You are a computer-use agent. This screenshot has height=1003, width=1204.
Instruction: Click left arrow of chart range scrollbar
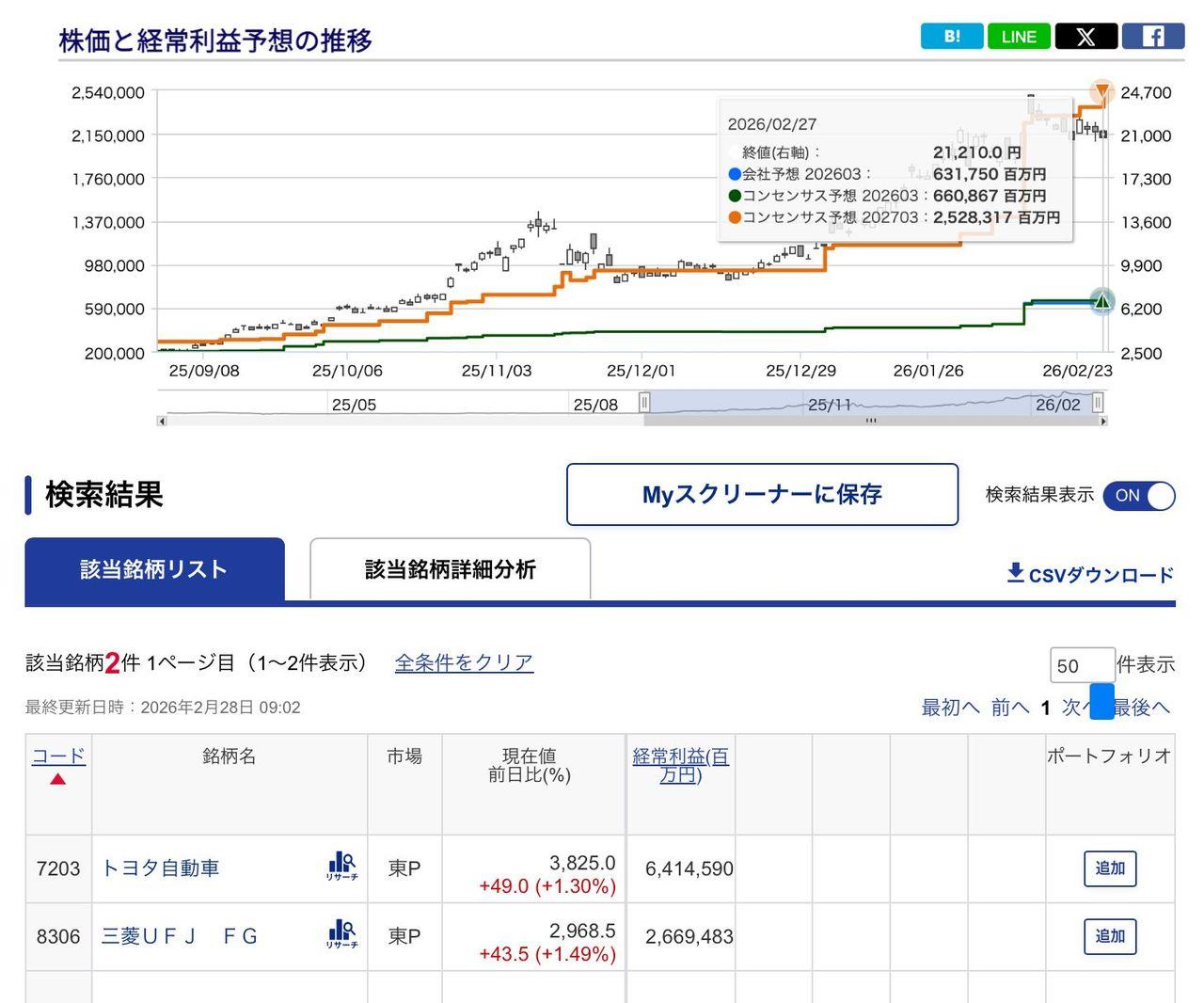pyautogui.click(x=162, y=422)
